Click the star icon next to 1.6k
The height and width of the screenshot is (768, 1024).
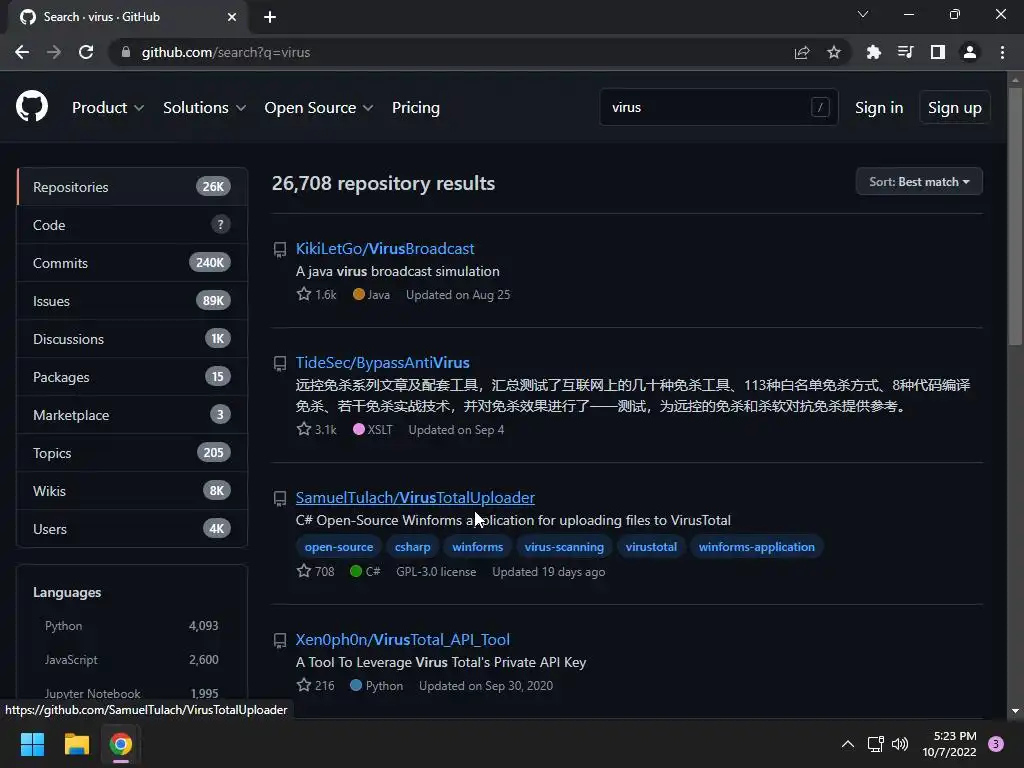304,294
